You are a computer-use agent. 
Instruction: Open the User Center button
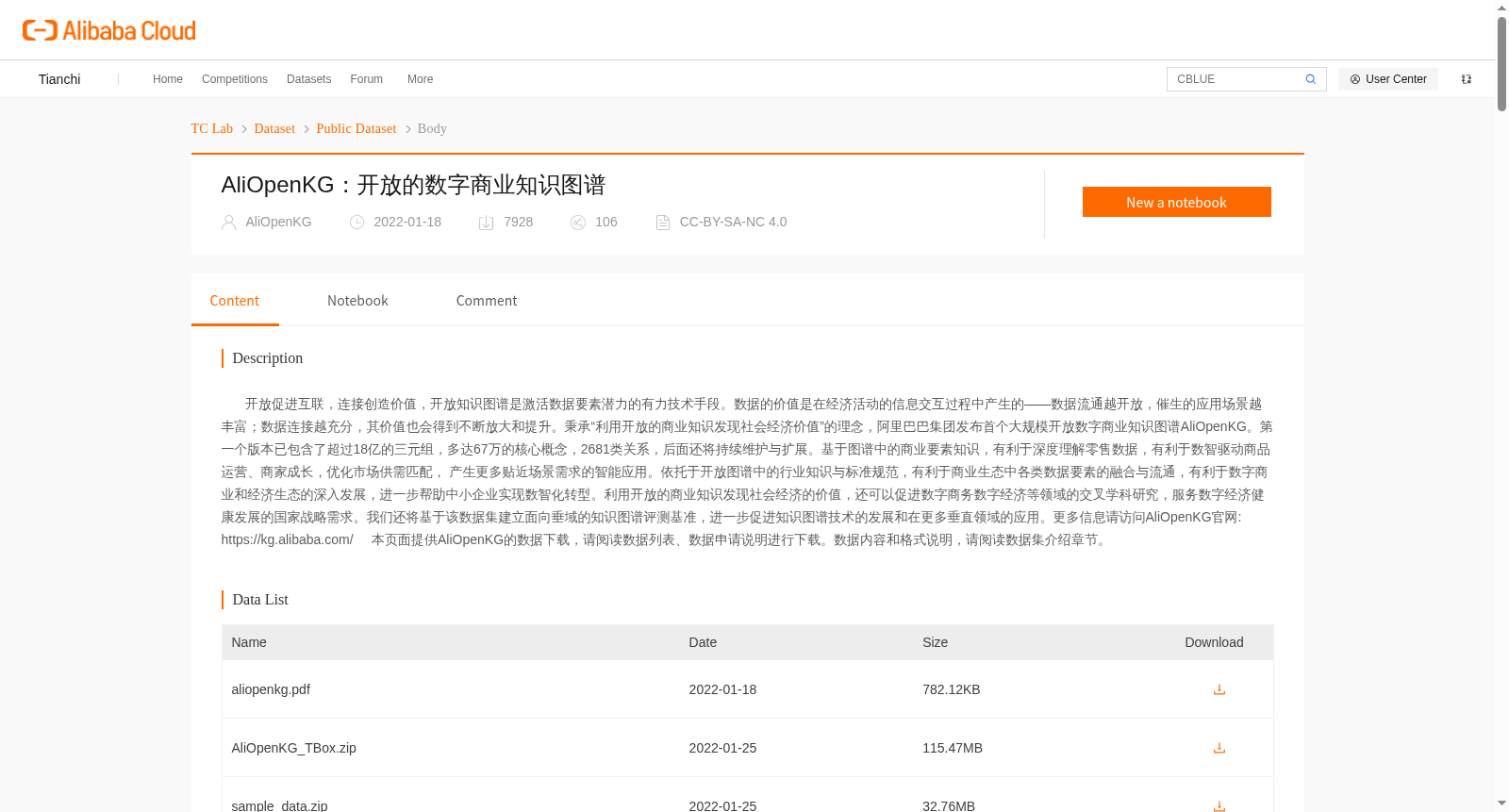point(1388,79)
